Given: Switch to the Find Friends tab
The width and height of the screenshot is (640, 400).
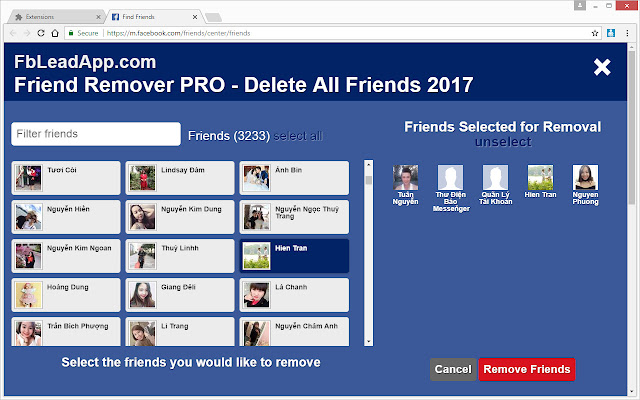Looking at the screenshot, I should point(154,17).
